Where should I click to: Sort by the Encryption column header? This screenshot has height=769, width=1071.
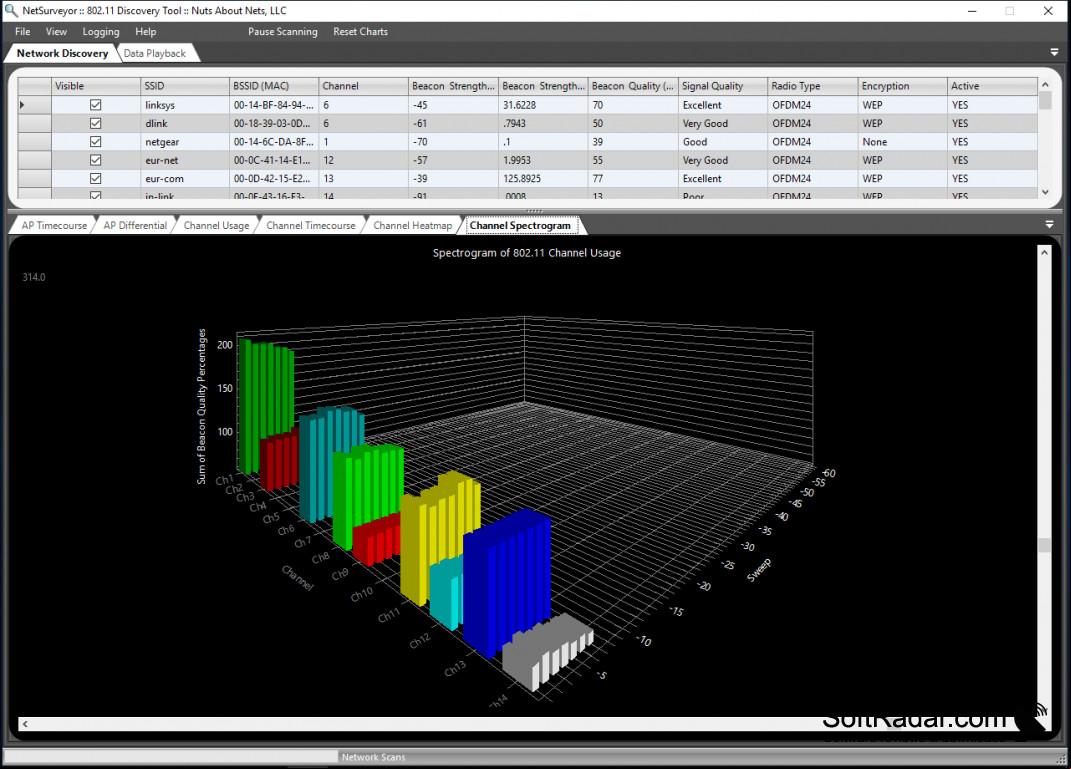(x=902, y=86)
